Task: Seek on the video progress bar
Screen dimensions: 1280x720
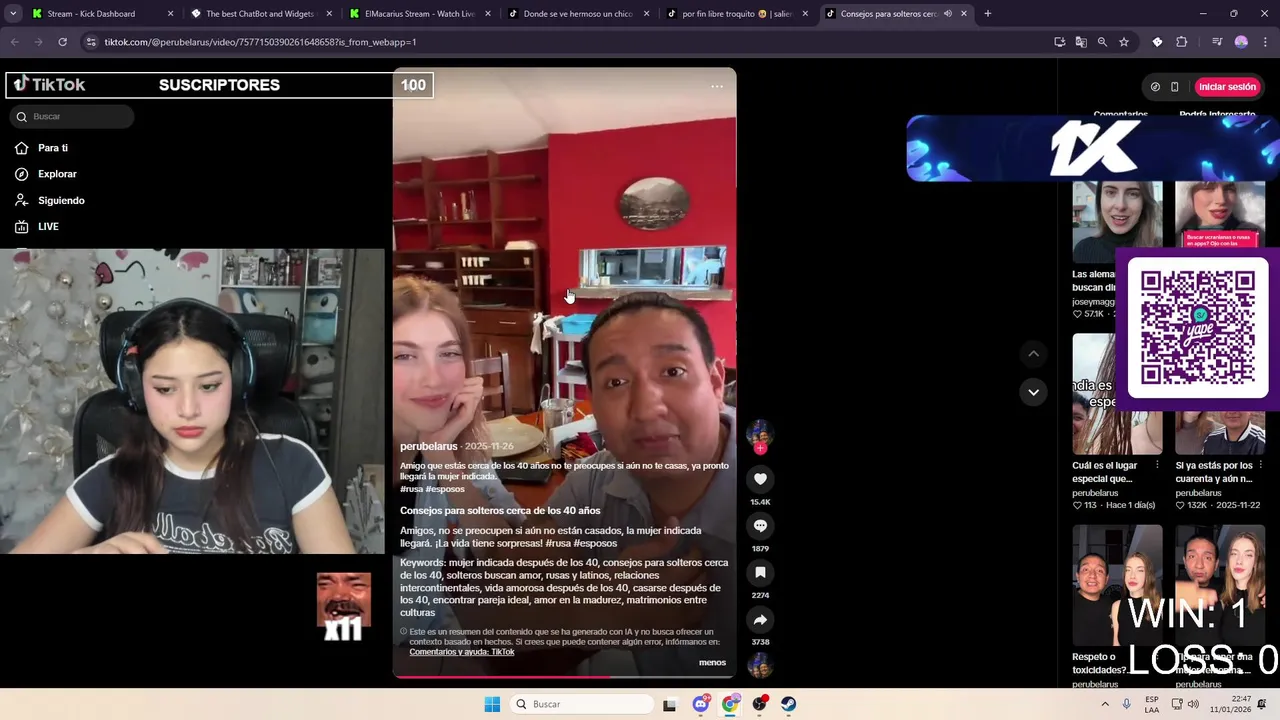Action: [564, 677]
